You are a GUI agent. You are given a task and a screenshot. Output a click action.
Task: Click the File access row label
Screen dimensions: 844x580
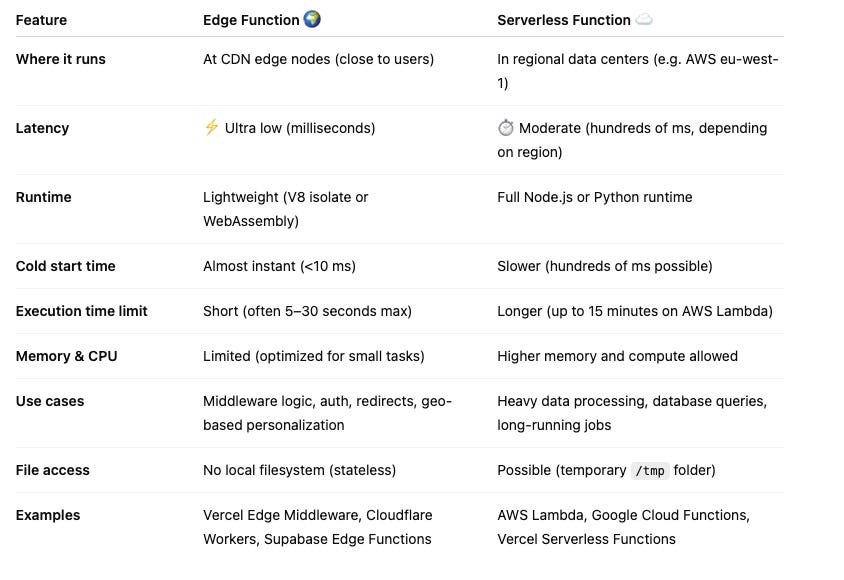click(52, 470)
